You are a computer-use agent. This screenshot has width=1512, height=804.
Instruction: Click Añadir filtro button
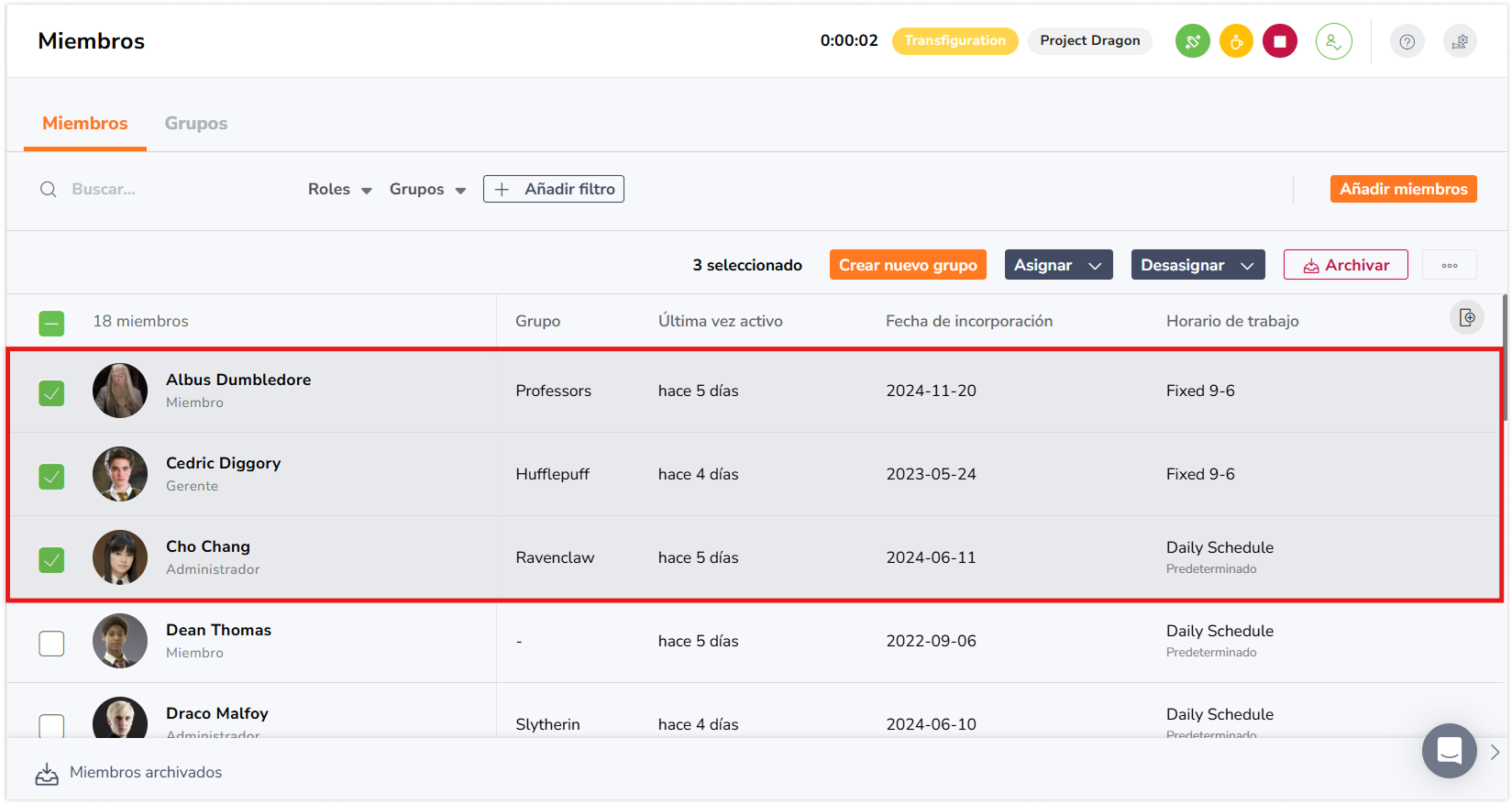[554, 189]
